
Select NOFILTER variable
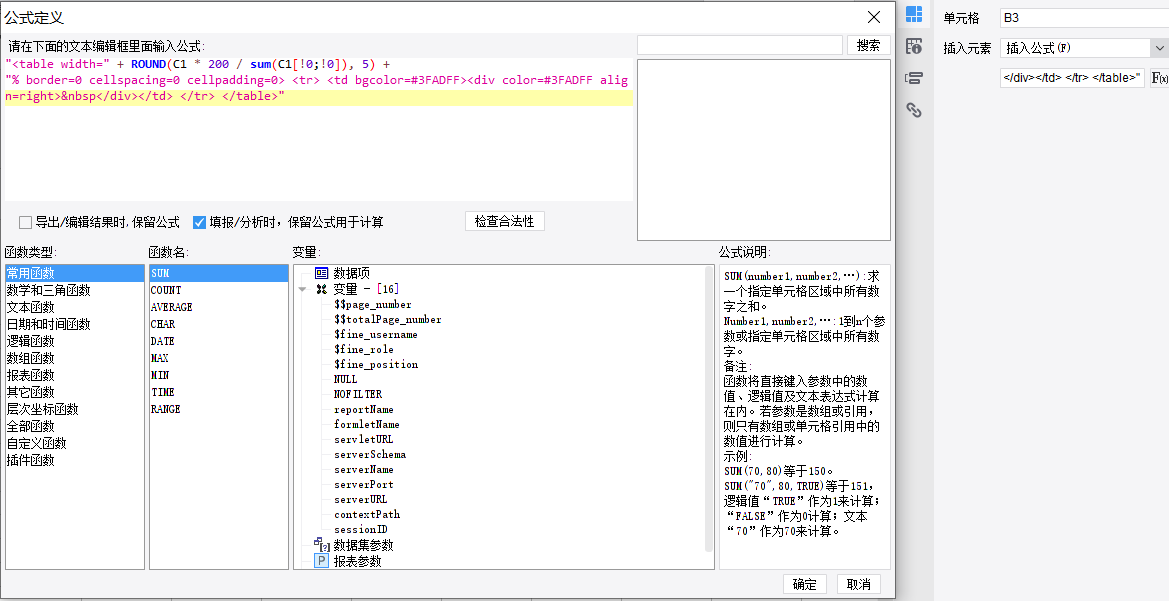(x=358, y=394)
